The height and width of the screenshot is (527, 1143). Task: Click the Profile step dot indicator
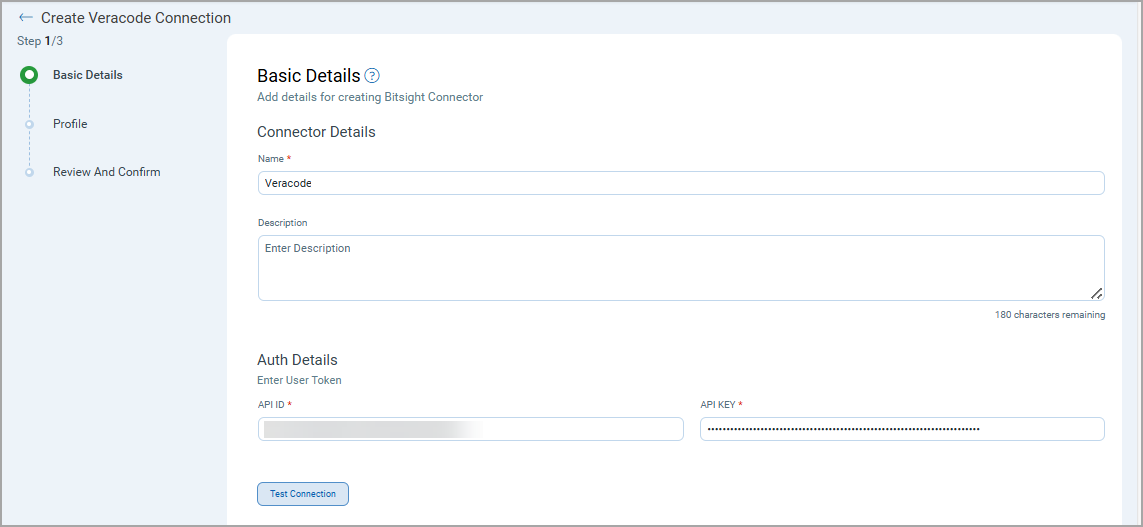[x=29, y=124]
